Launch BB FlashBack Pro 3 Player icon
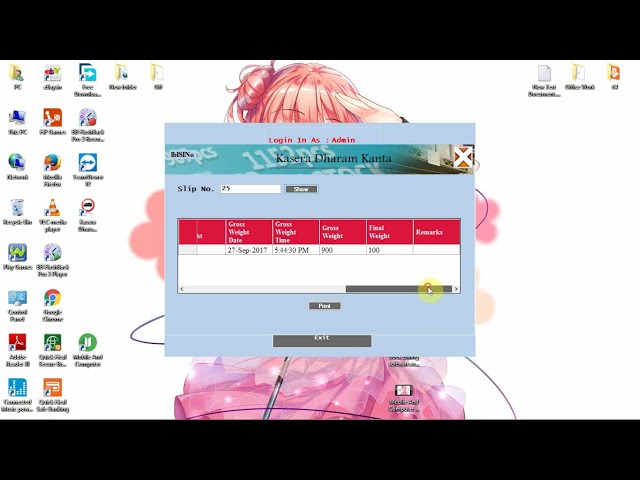The image size is (640, 480). (x=53, y=260)
